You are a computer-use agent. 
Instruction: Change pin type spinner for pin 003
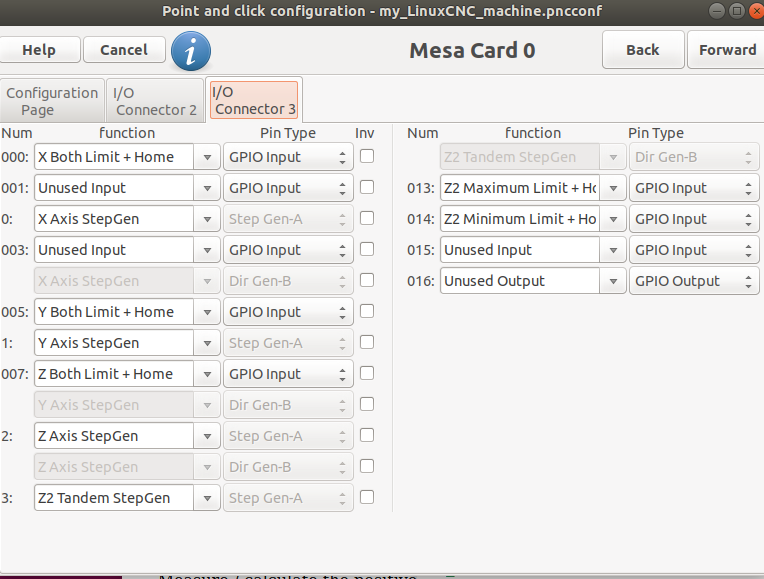pyautogui.click(x=288, y=250)
